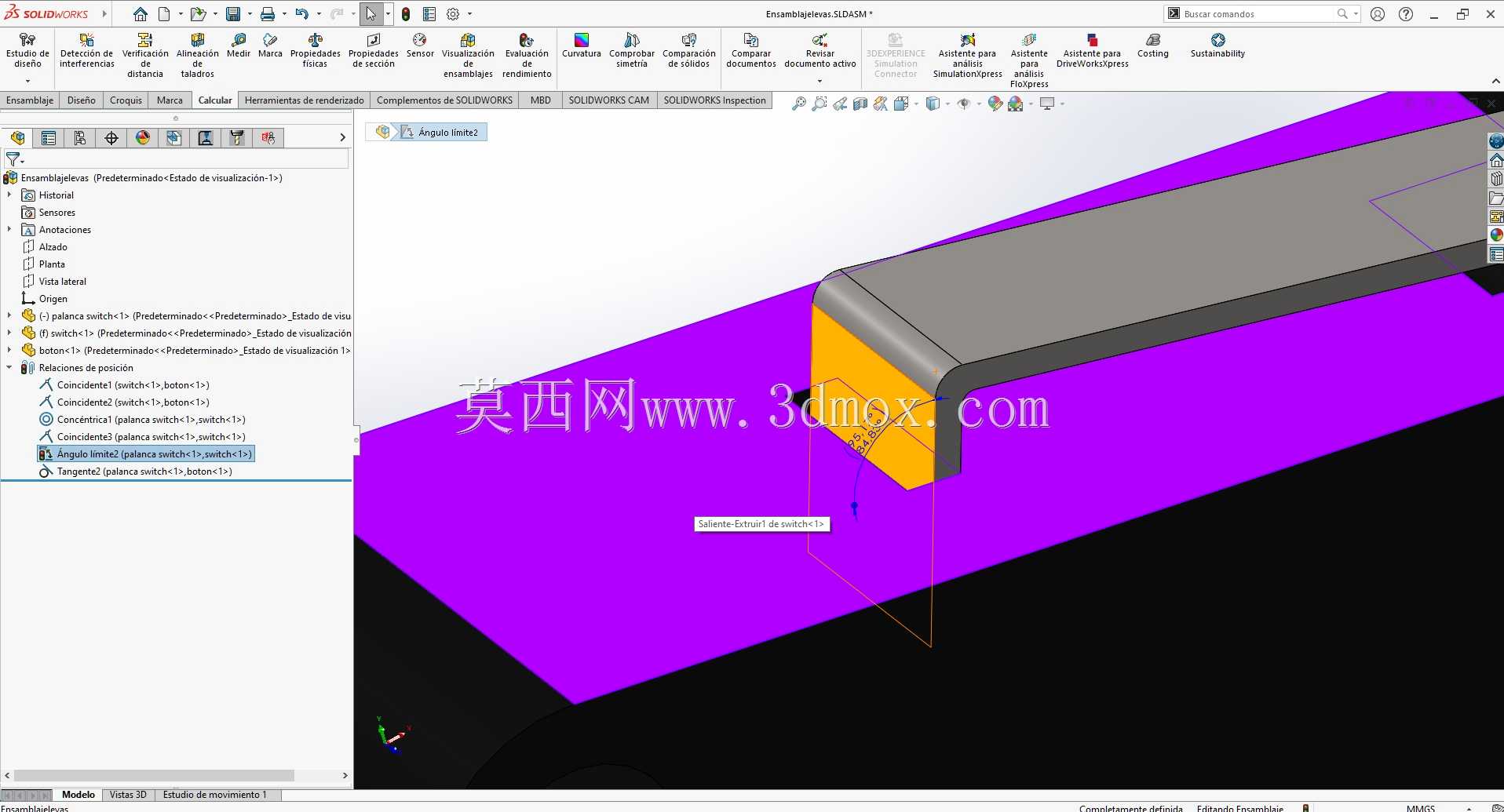Viewport: 1504px width, 812px height.
Task: Open the Costing tool
Action: (1152, 46)
